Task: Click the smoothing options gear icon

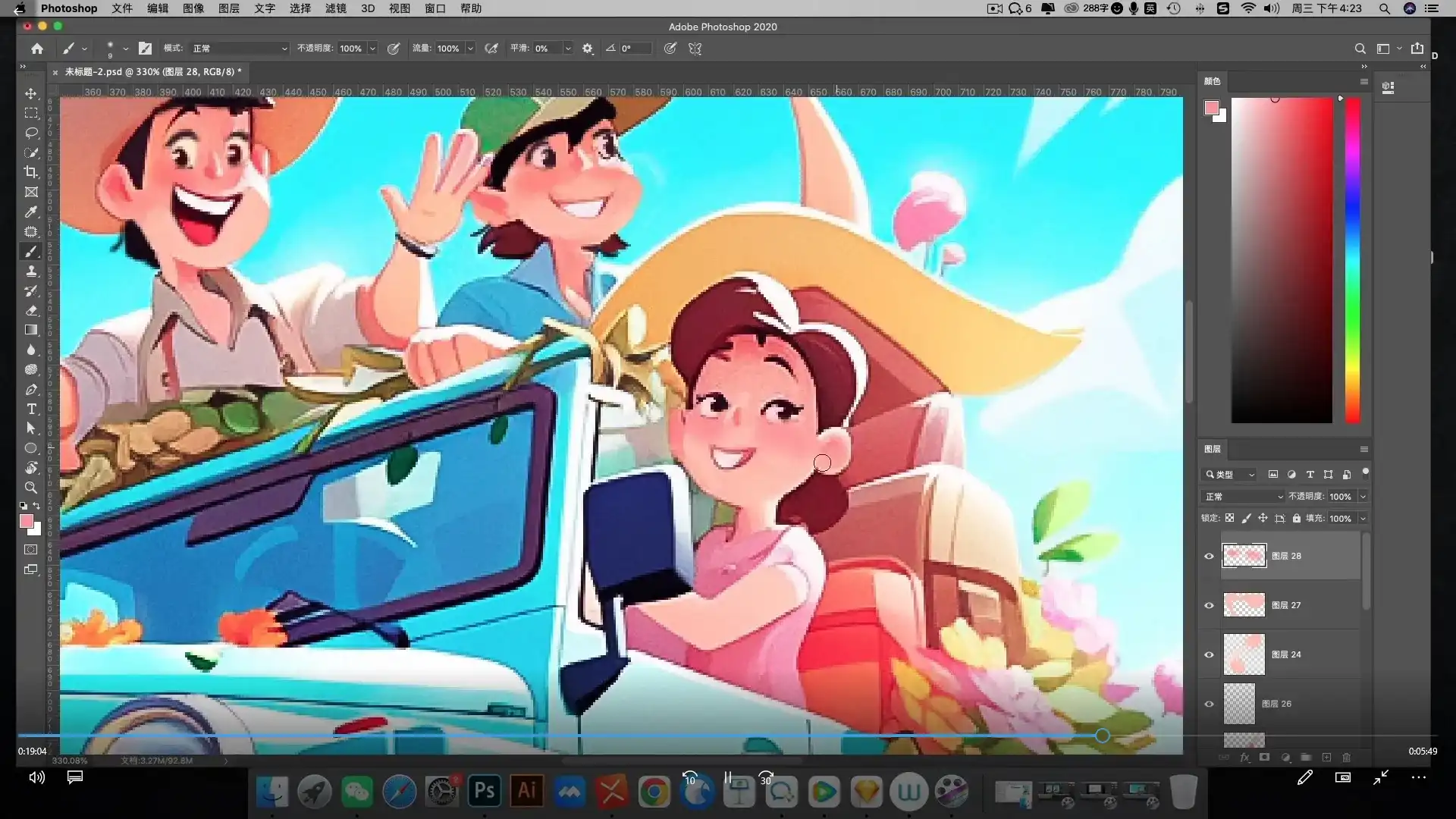Action: pos(588,49)
